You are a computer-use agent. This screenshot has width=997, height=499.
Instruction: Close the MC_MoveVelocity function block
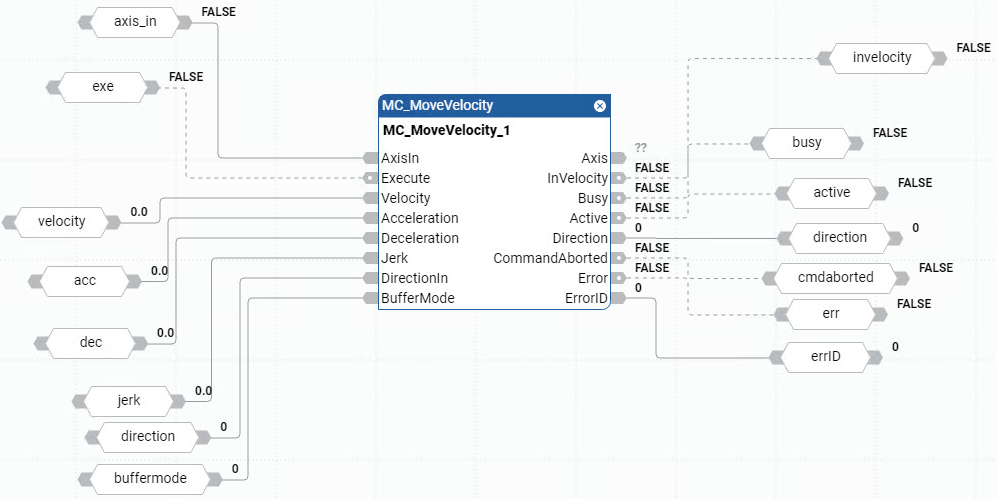point(599,106)
